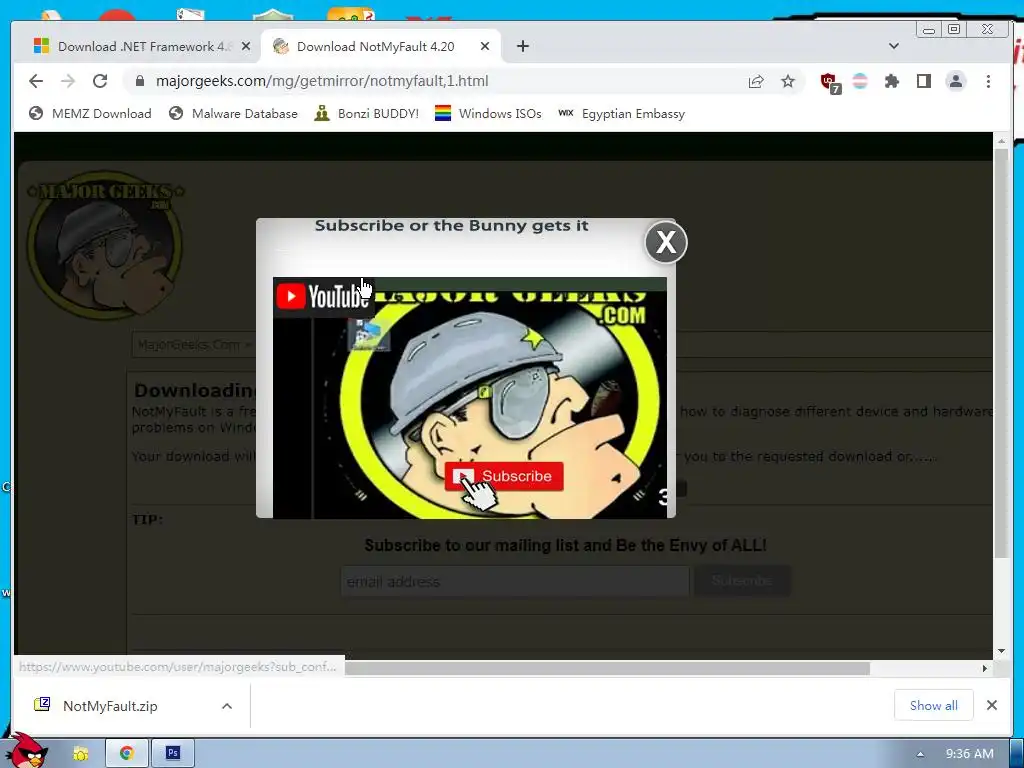The height and width of the screenshot is (768, 1024).
Task: Open the Bonzi BUDDY! bookmark
Action: tap(366, 114)
